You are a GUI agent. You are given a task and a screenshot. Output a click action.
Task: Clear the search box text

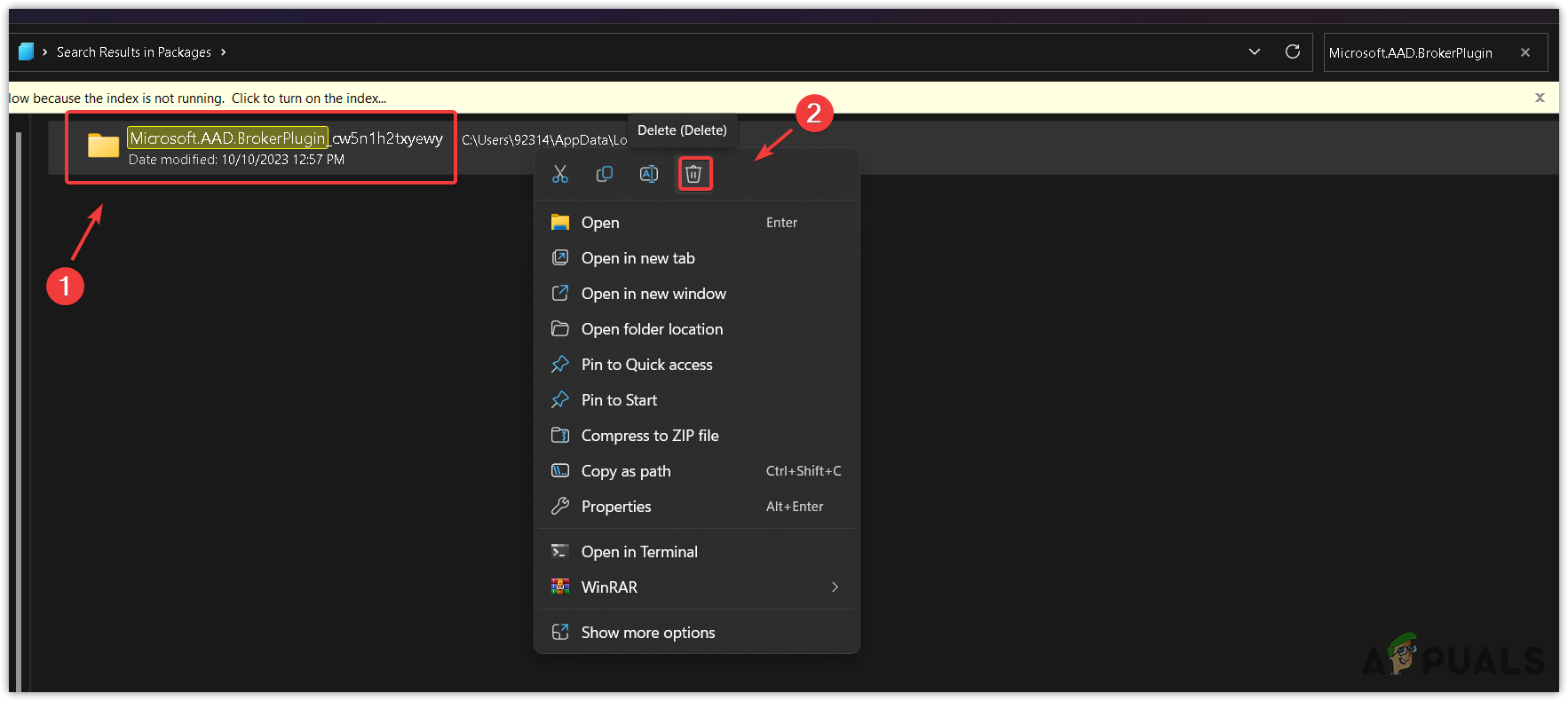pyautogui.click(x=1525, y=52)
